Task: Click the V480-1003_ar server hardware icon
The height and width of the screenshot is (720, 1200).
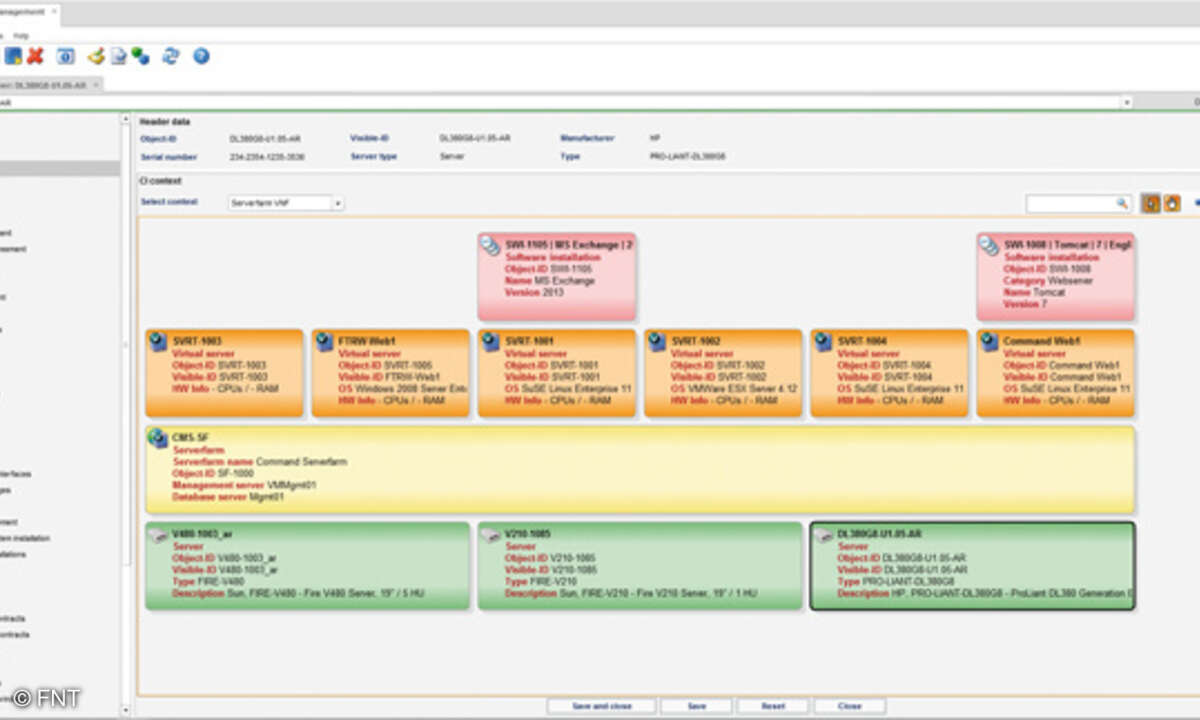Action: pyautogui.click(x=157, y=535)
